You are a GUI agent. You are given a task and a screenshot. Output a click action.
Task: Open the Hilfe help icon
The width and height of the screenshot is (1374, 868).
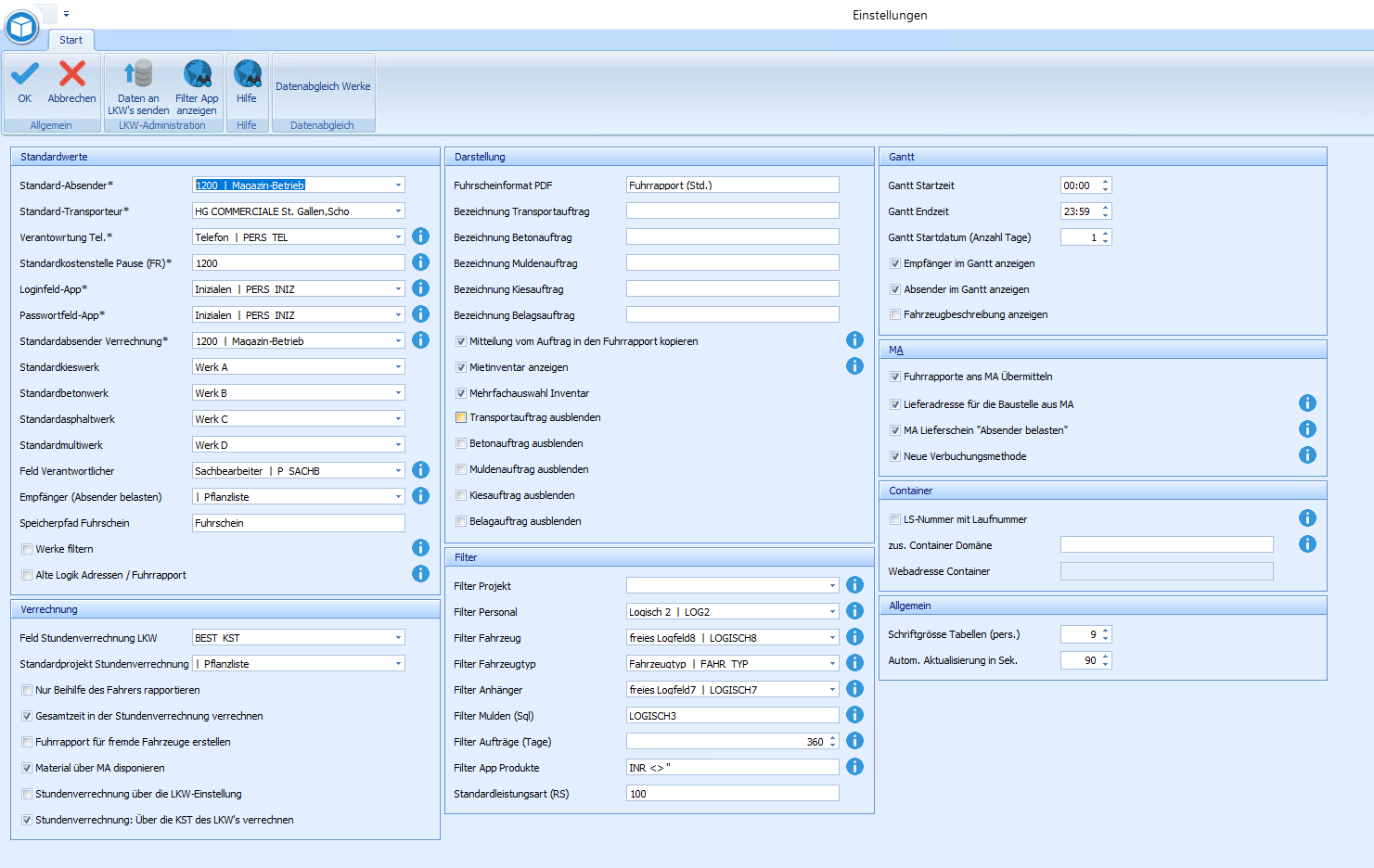(x=247, y=73)
